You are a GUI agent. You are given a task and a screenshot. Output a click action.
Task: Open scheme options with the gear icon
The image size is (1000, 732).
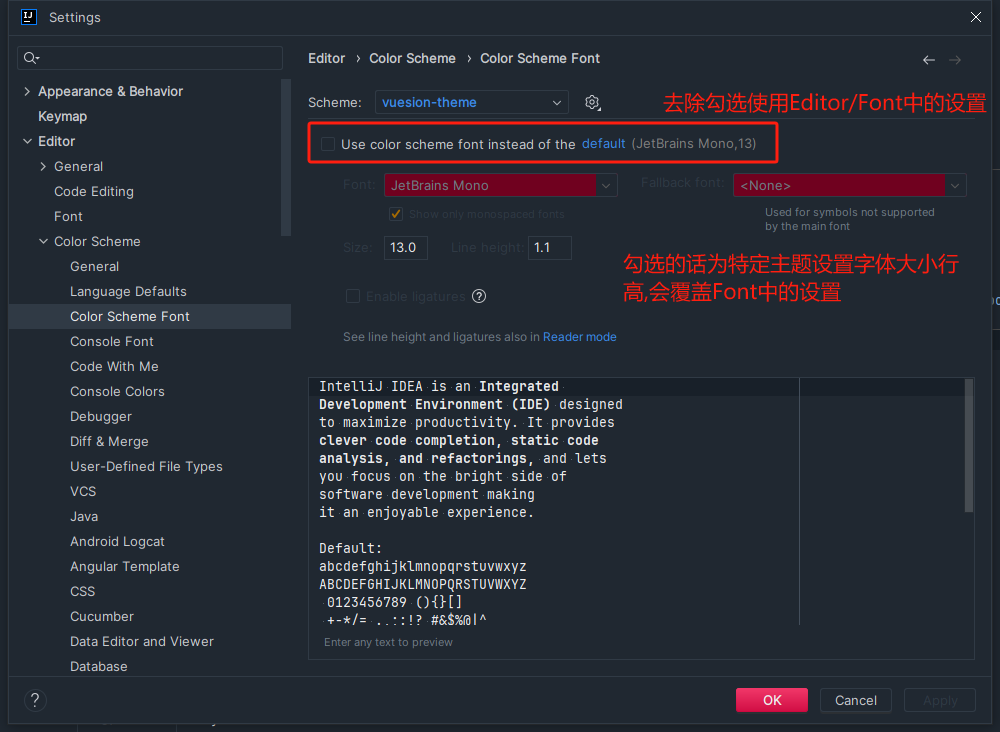click(x=592, y=102)
